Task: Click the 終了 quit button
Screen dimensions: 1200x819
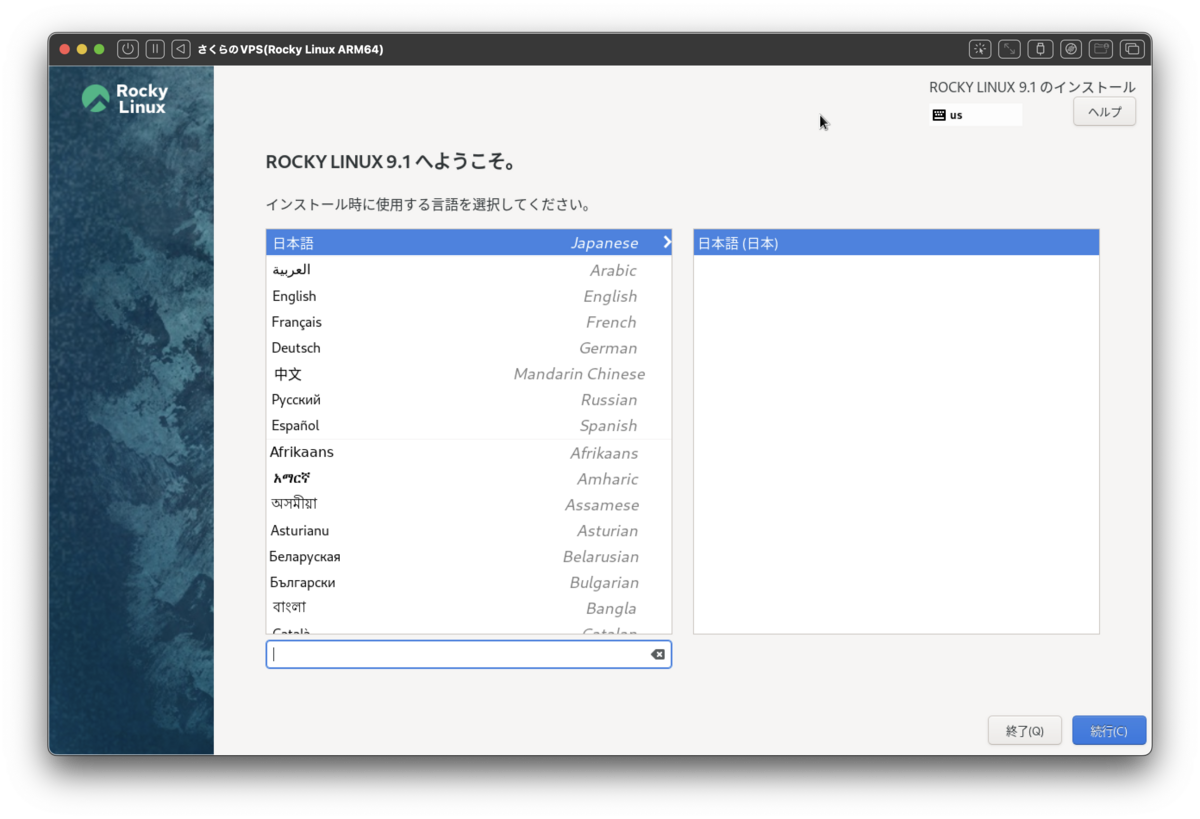Action: tap(1024, 730)
